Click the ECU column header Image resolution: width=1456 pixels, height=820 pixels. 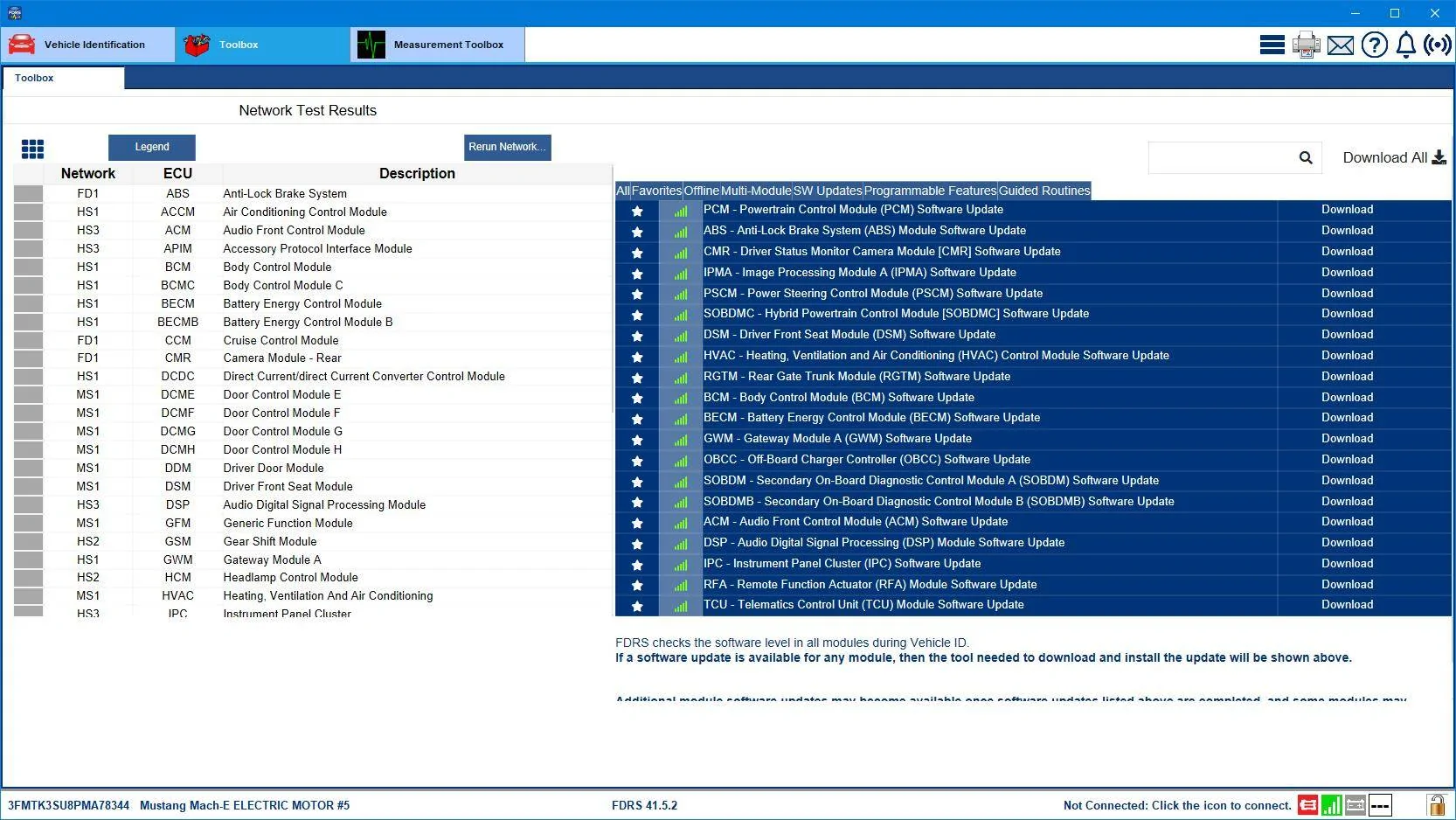pos(177,173)
